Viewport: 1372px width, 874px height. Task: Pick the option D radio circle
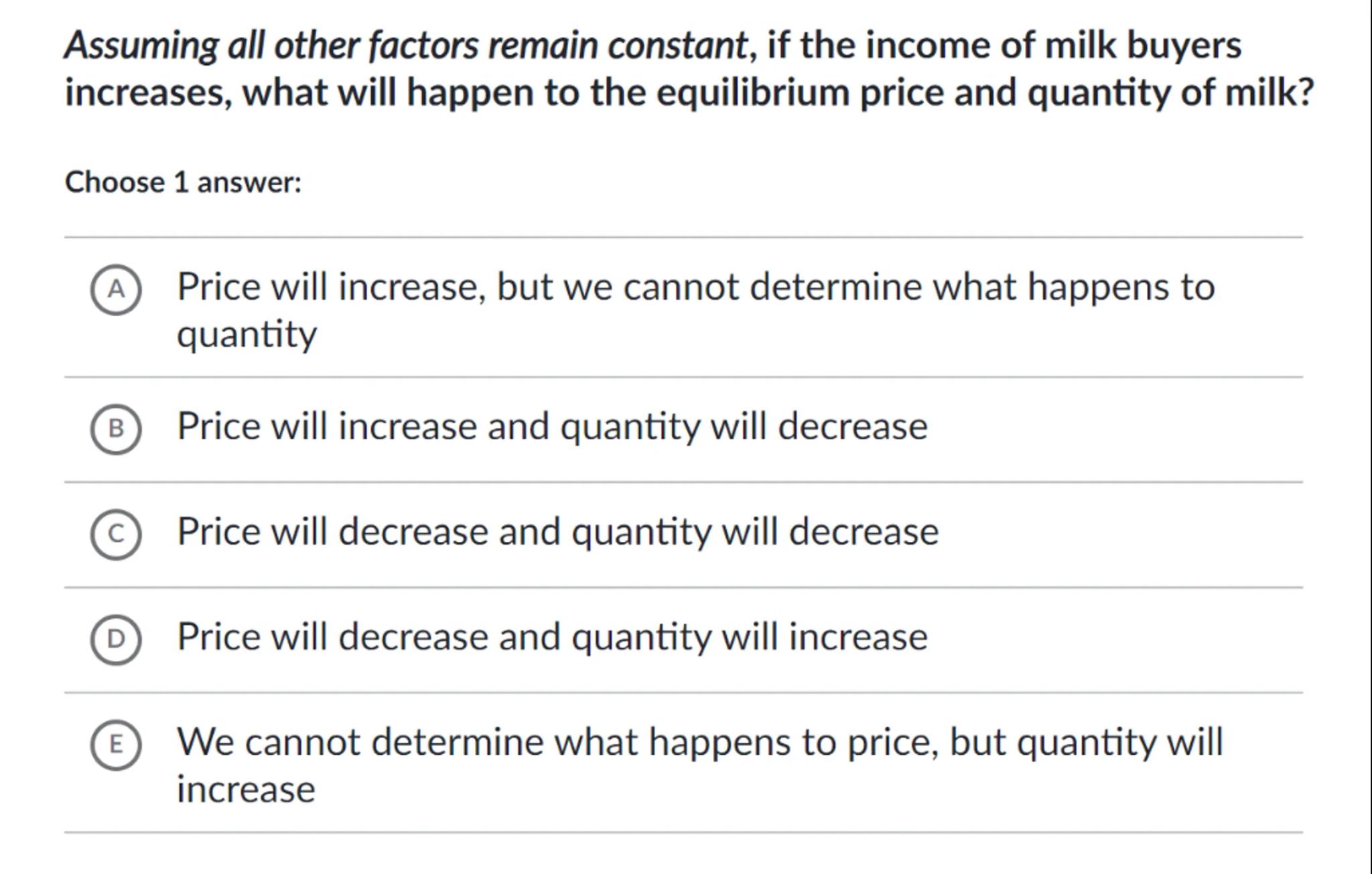pos(116,639)
